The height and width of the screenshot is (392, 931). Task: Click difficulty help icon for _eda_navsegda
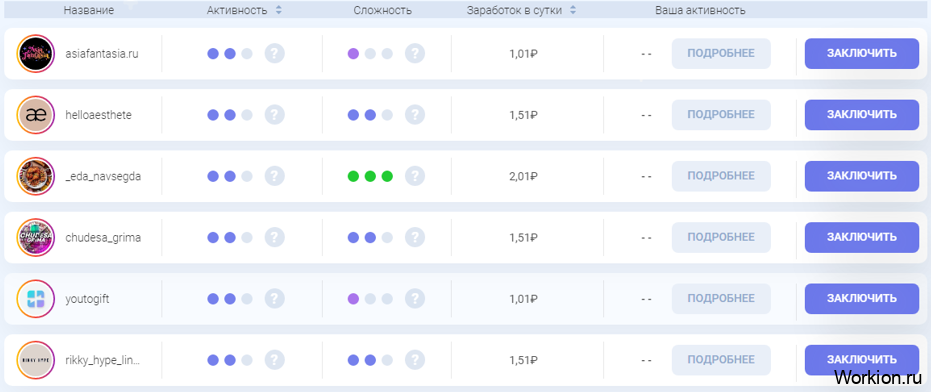(x=415, y=176)
